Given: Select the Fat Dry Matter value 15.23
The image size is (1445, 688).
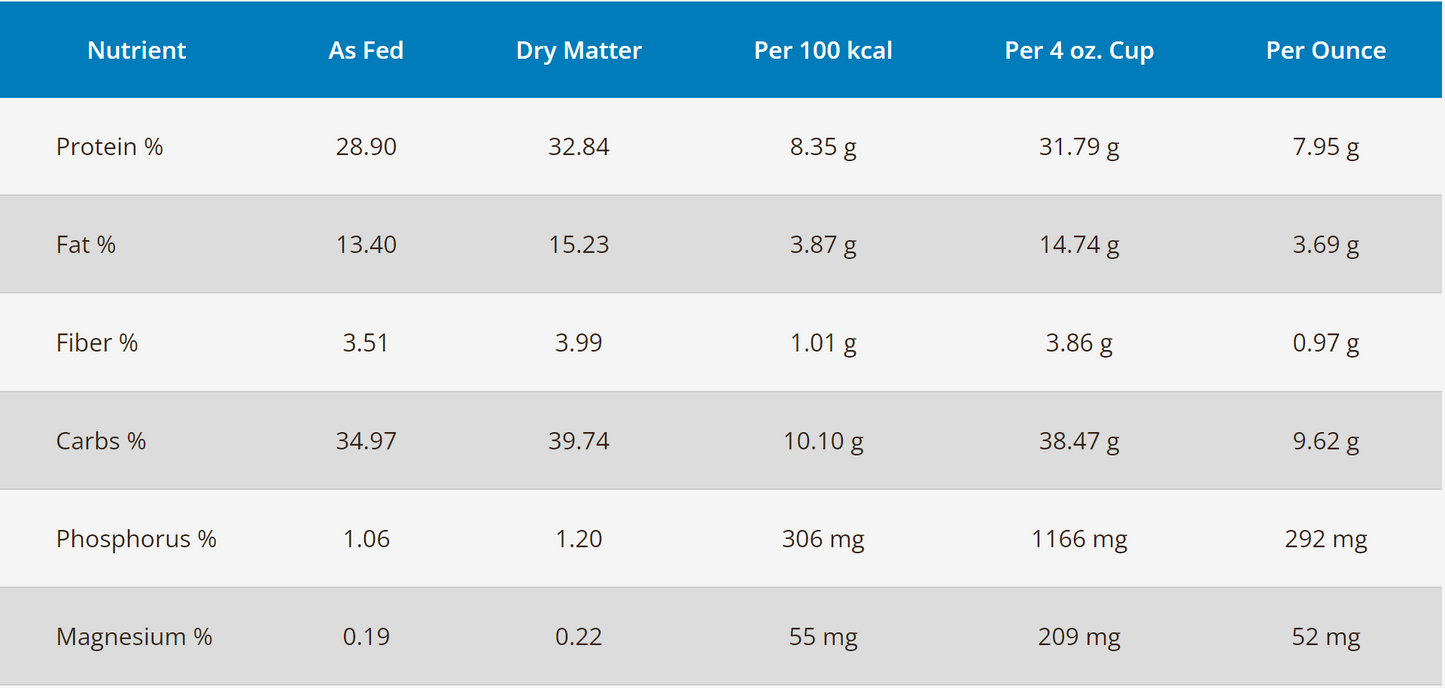Looking at the screenshot, I should 578,245.
